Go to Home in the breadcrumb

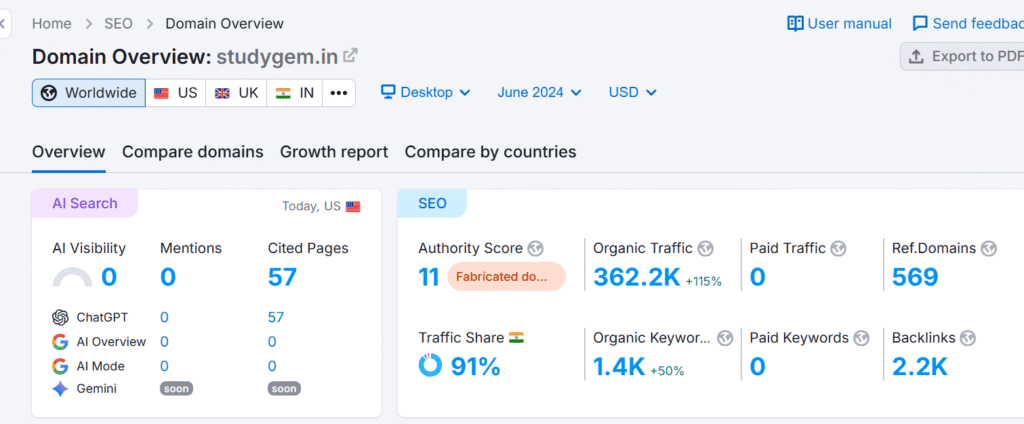click(52, 24)
